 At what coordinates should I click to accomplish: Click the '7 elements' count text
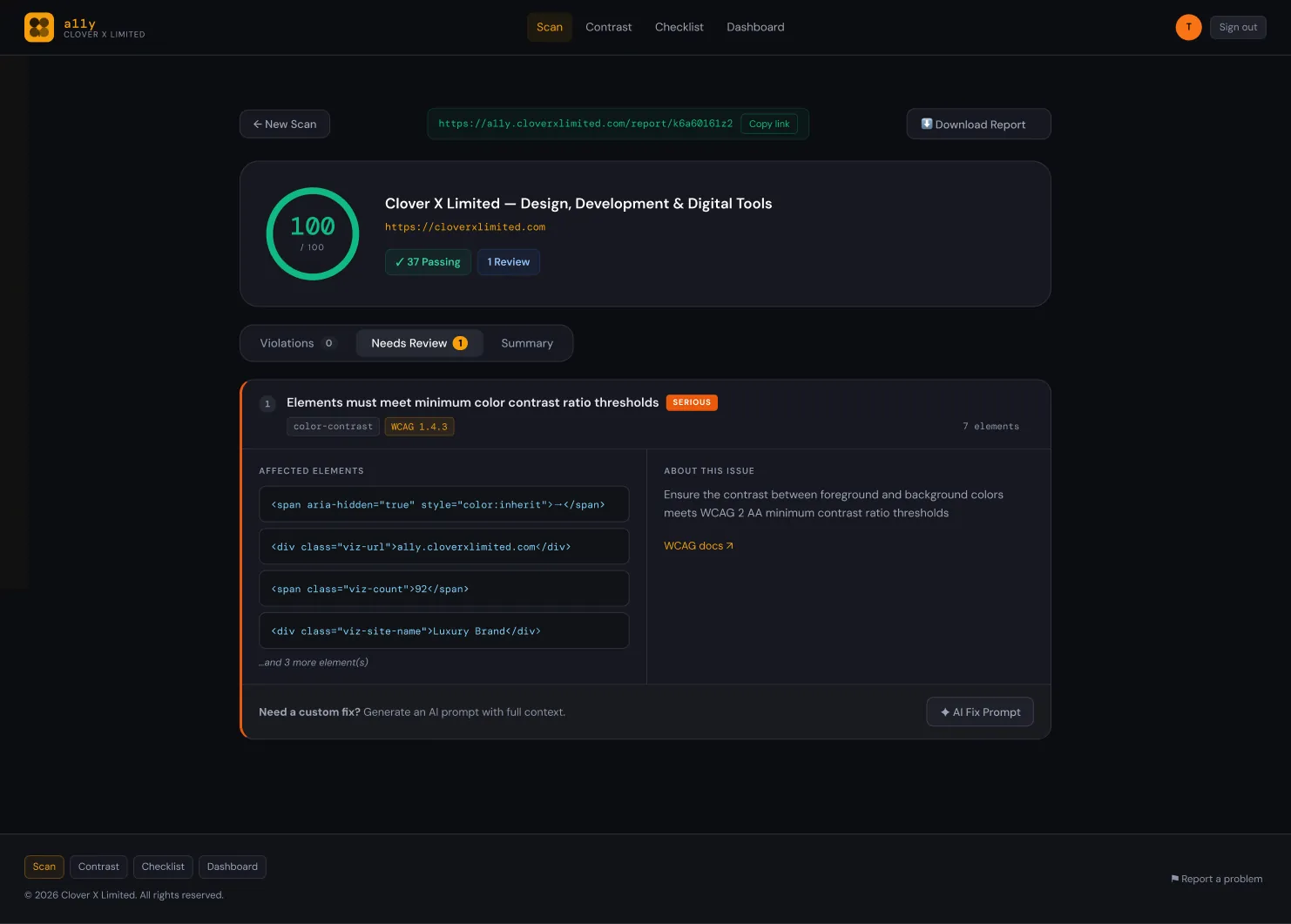click(990, 427)
